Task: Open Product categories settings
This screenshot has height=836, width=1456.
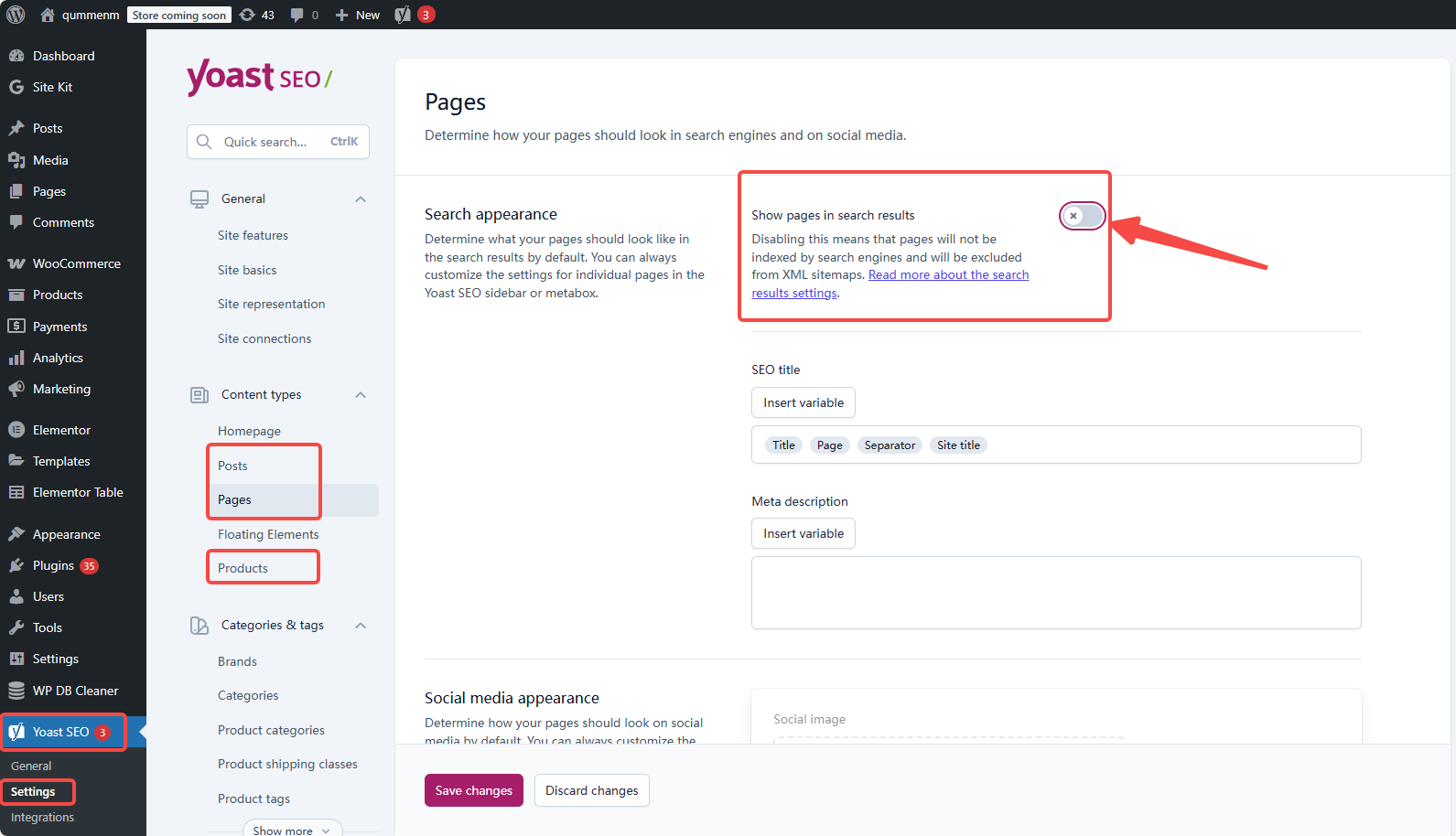Action: click(271, 730)
